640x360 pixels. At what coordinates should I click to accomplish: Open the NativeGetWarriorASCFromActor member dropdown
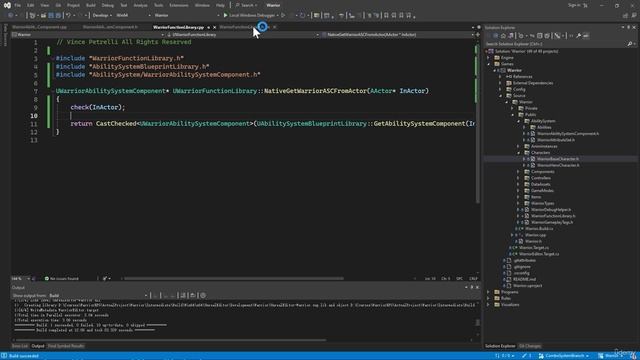pos(398,35)
